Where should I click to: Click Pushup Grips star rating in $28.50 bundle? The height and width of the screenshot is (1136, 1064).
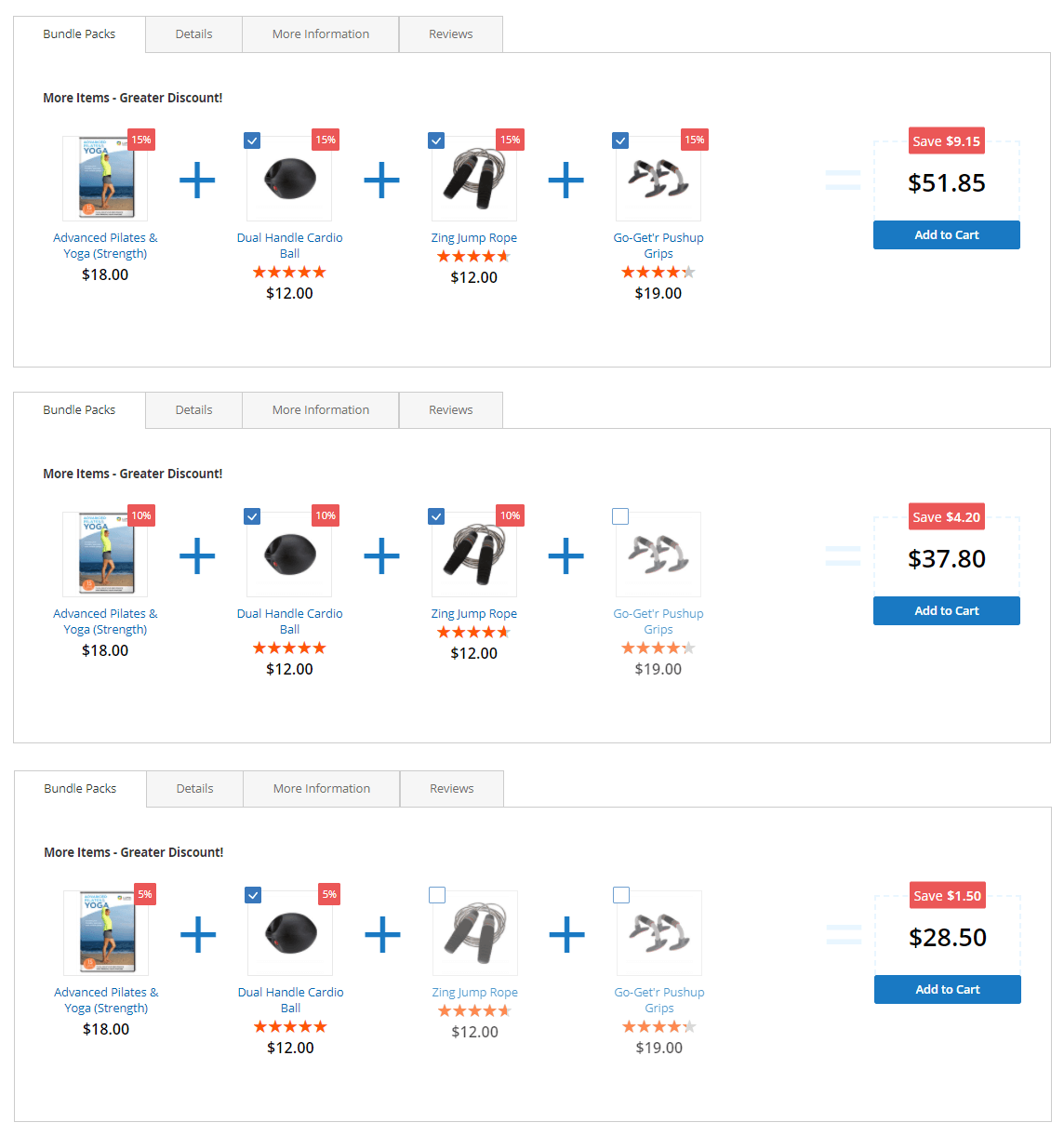tap(659, 1027)
